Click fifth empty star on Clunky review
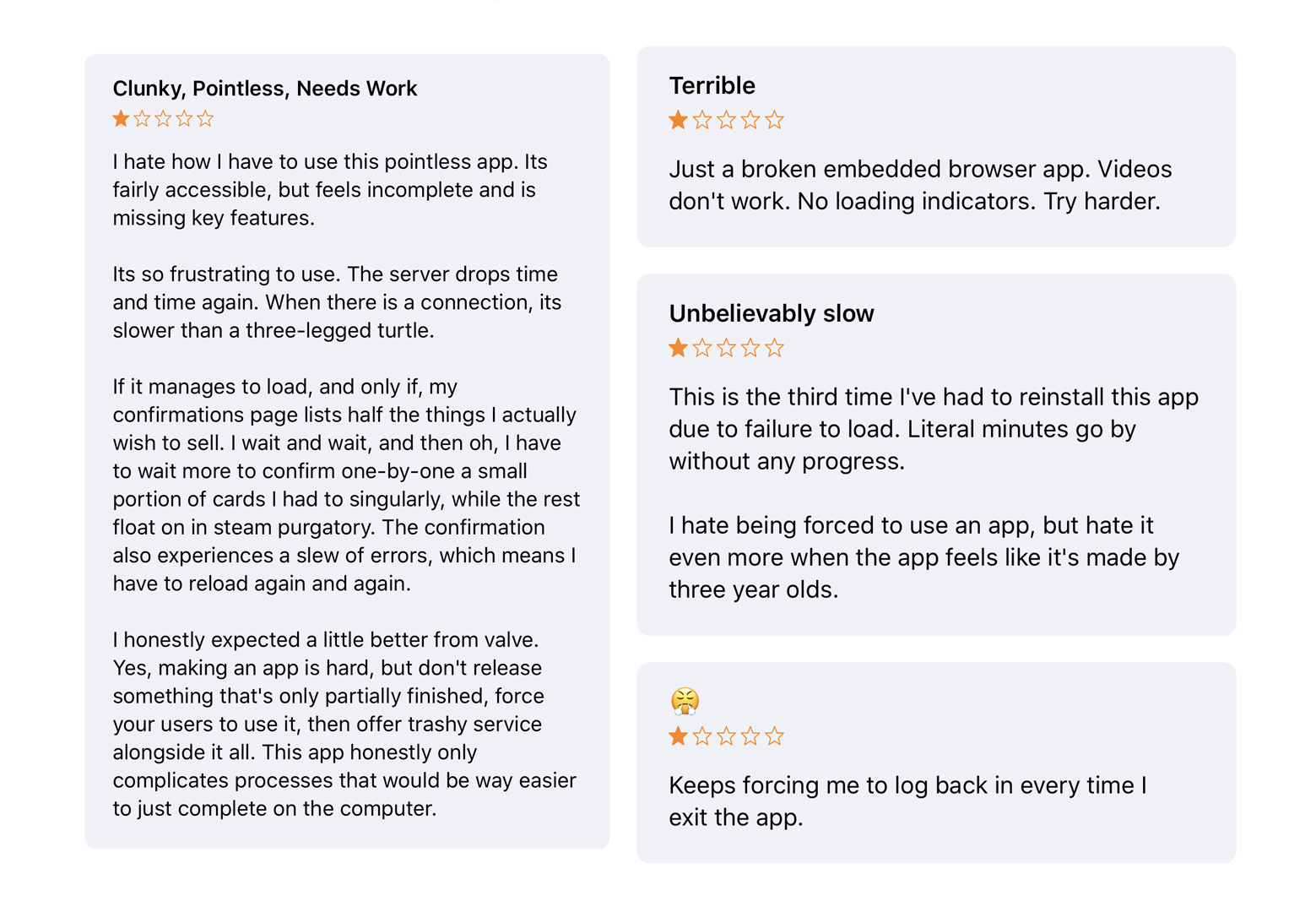The width and height of the screenshot is (1316, 912). (205, 118)
